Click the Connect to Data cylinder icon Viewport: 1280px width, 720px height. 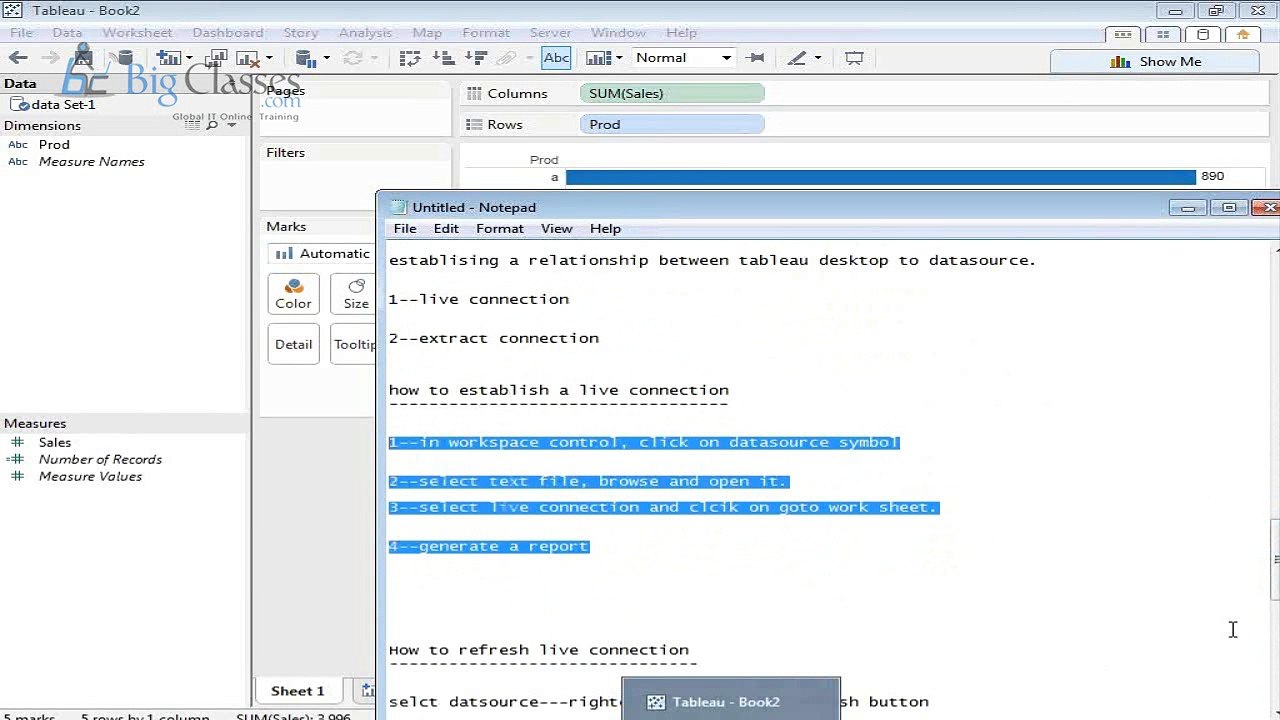tap(125, 58)
